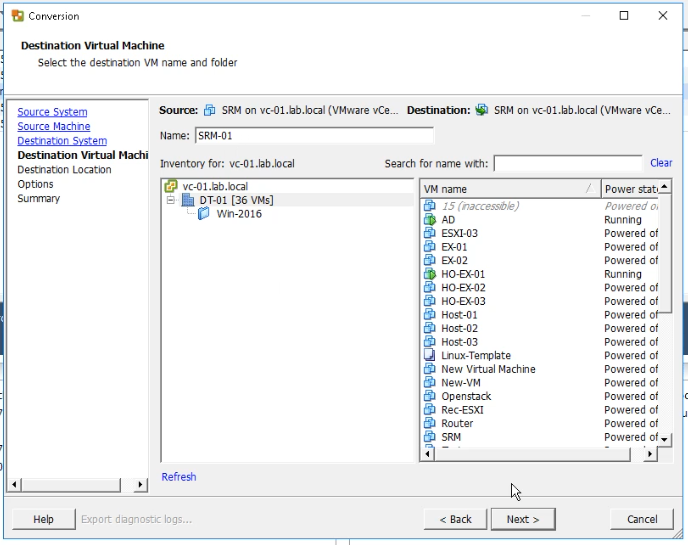This screenshot has height=545, width=688.
Task: Click the VM list scroll down arrow
Action: (x=665, y=439)
